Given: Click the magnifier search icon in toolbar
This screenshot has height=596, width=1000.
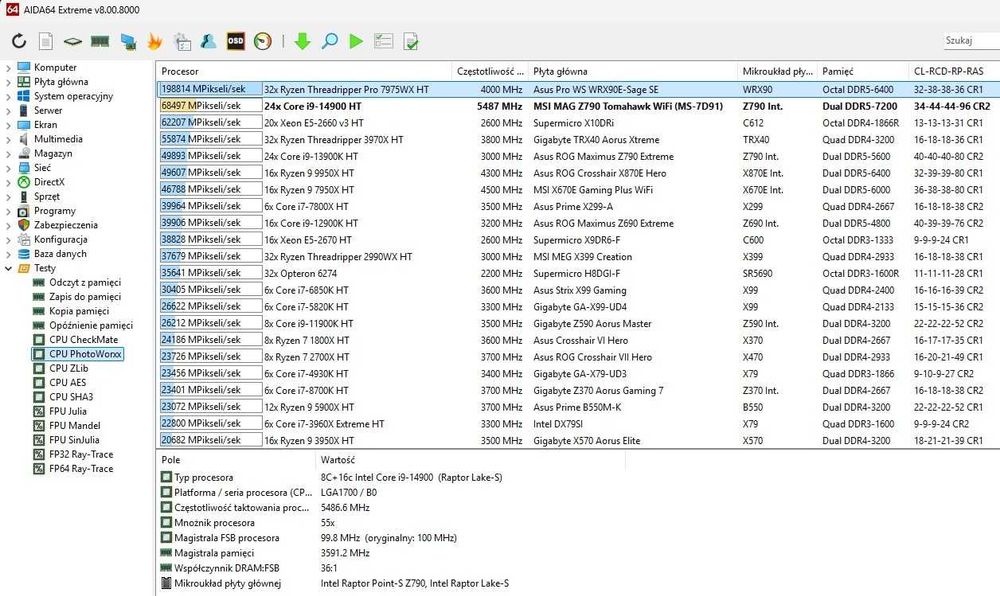Looking at the screenshot, I should tap(330, 41).
